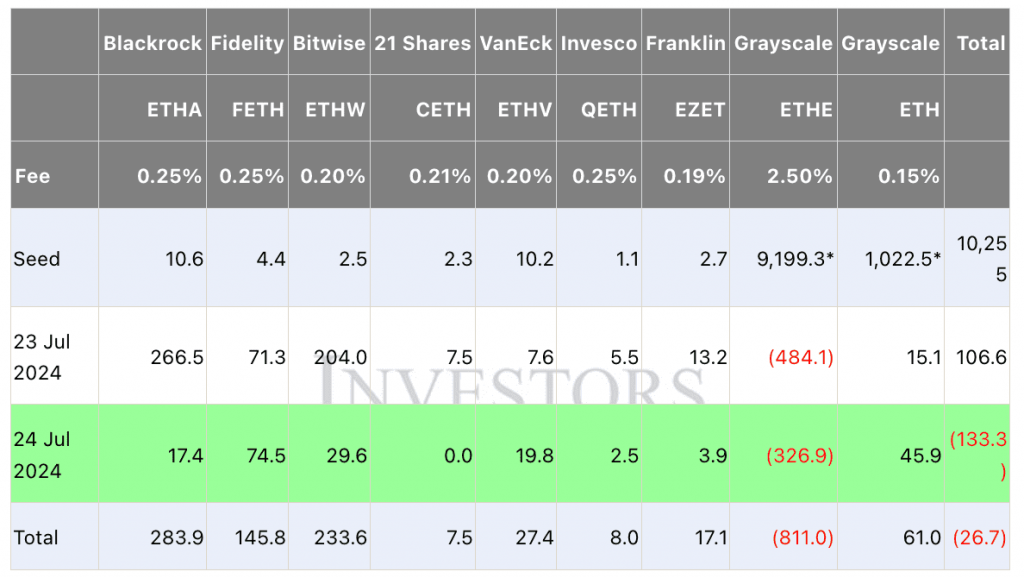Select the 2.50% fee cell

[x=799, y=176]
